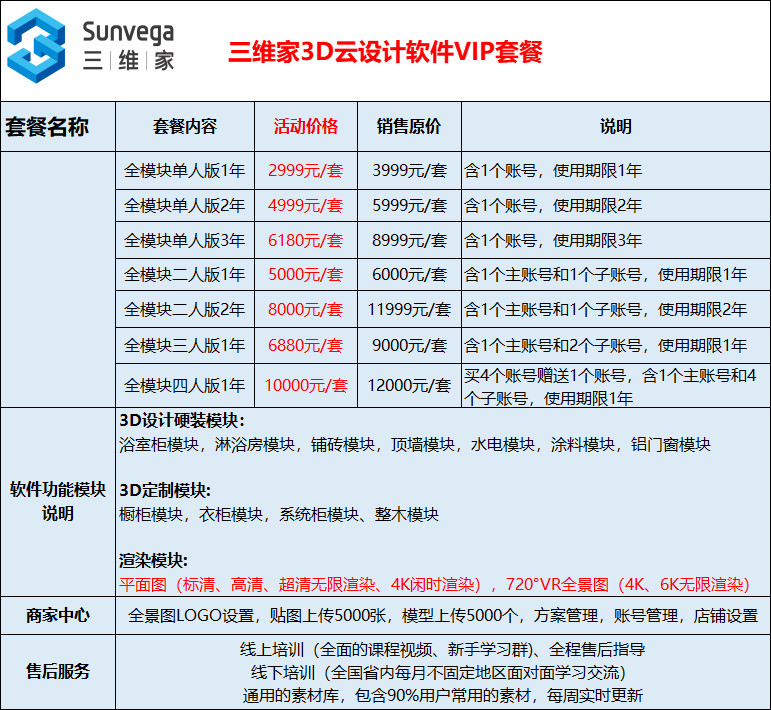Click the 11999元/套 original price

[409, 309]
